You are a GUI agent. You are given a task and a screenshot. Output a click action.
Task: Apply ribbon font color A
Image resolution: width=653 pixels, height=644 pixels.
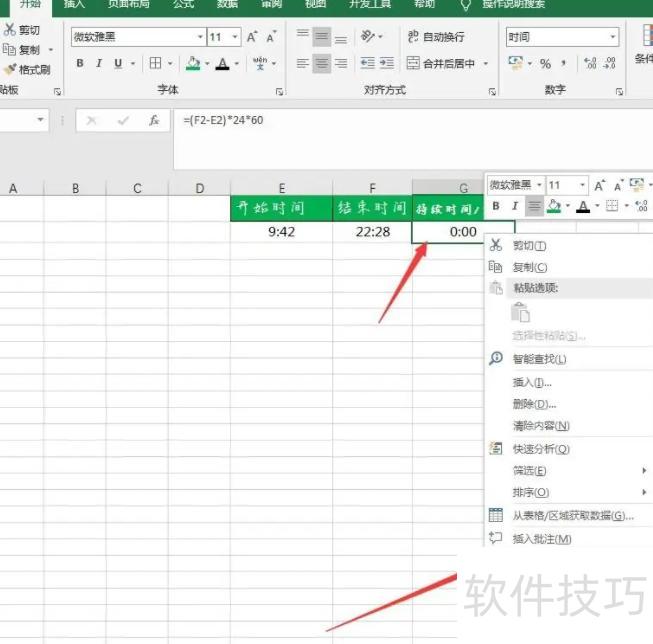[223, 64]
